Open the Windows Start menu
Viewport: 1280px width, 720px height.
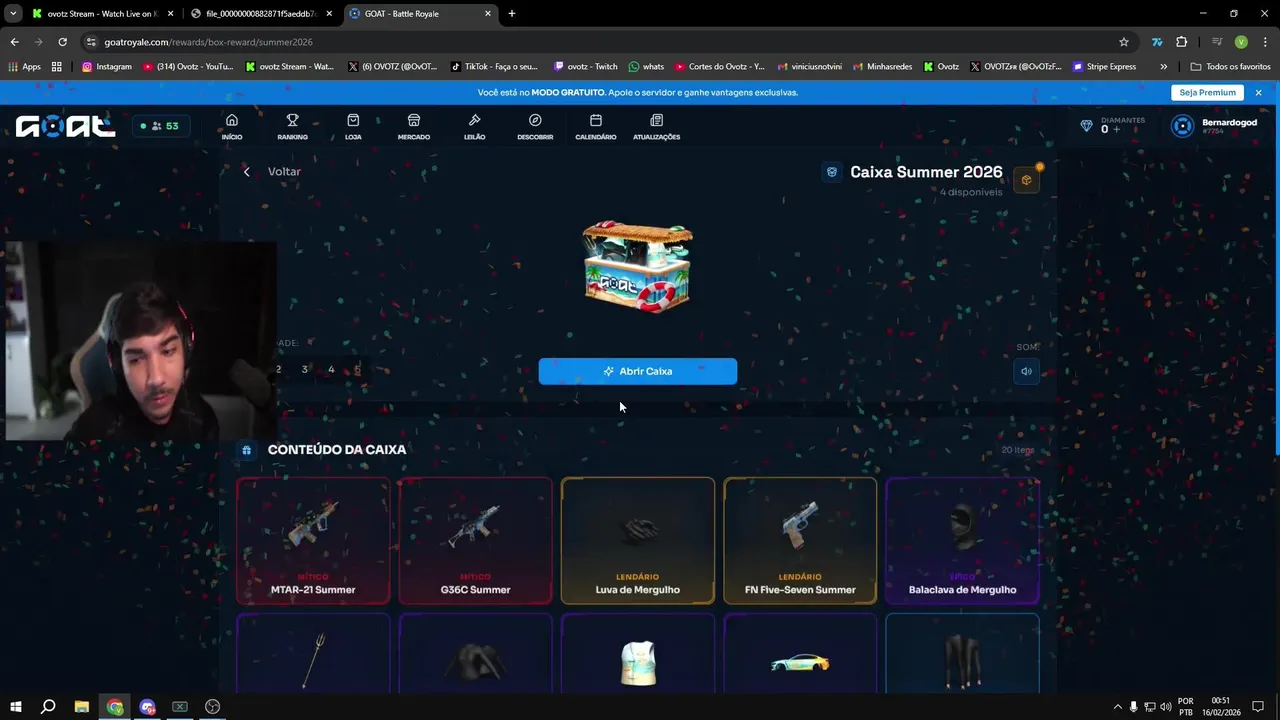pyautogui.click(x=16, y=707)
